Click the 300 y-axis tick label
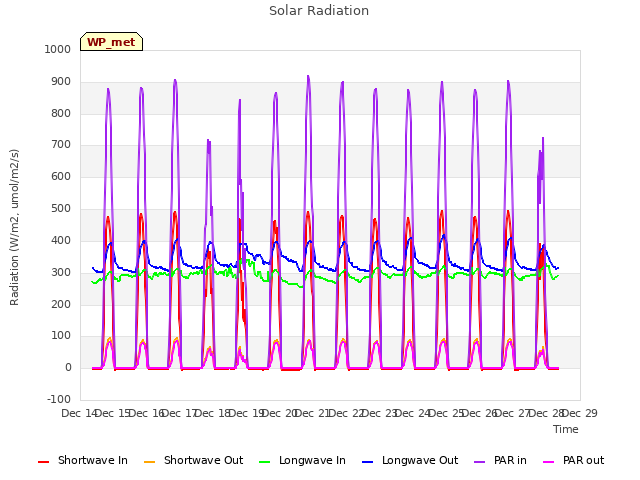 (61, 272)
